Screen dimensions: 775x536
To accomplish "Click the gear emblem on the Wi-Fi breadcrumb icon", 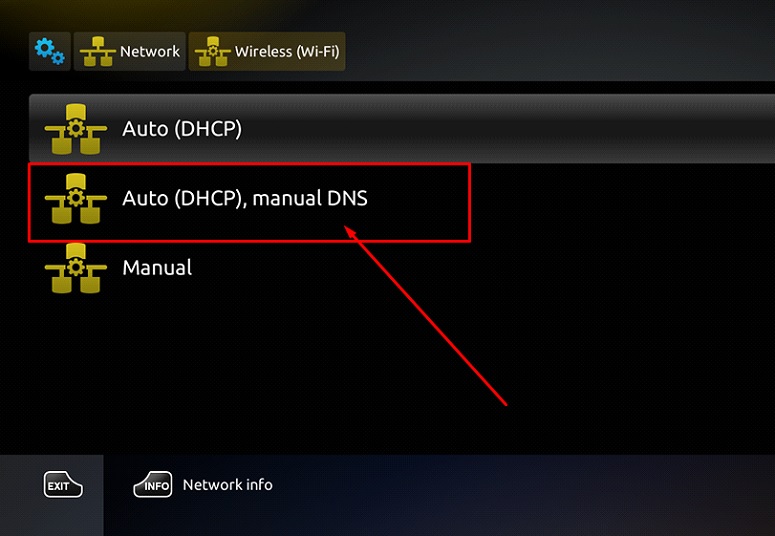I will tap(213, 51).
